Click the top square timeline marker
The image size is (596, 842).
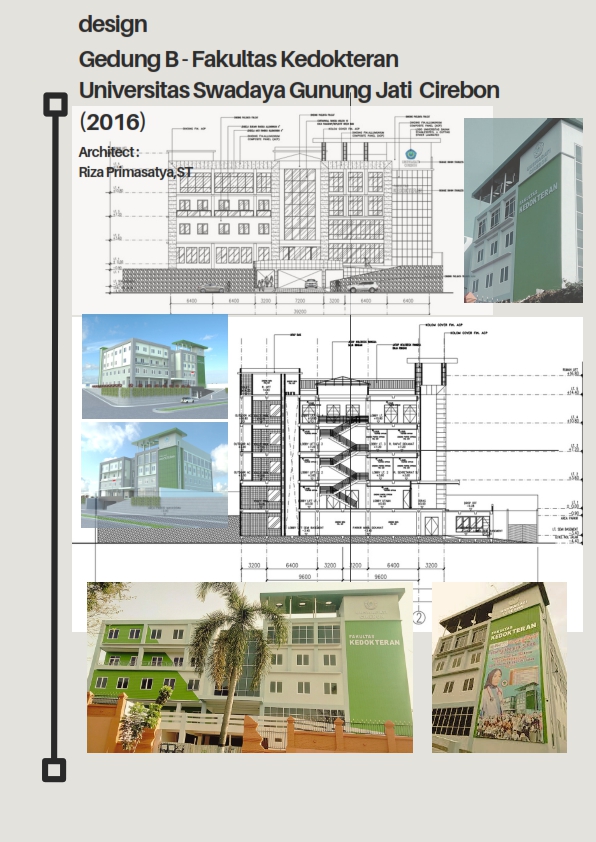[55, 104]
